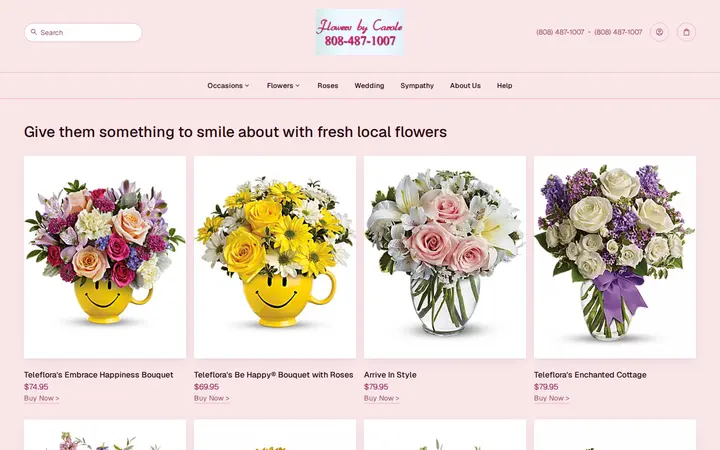Expand the Flowers dropdown menu
Viewport: 720px width, 450px height.
click(x=283, y=85)
